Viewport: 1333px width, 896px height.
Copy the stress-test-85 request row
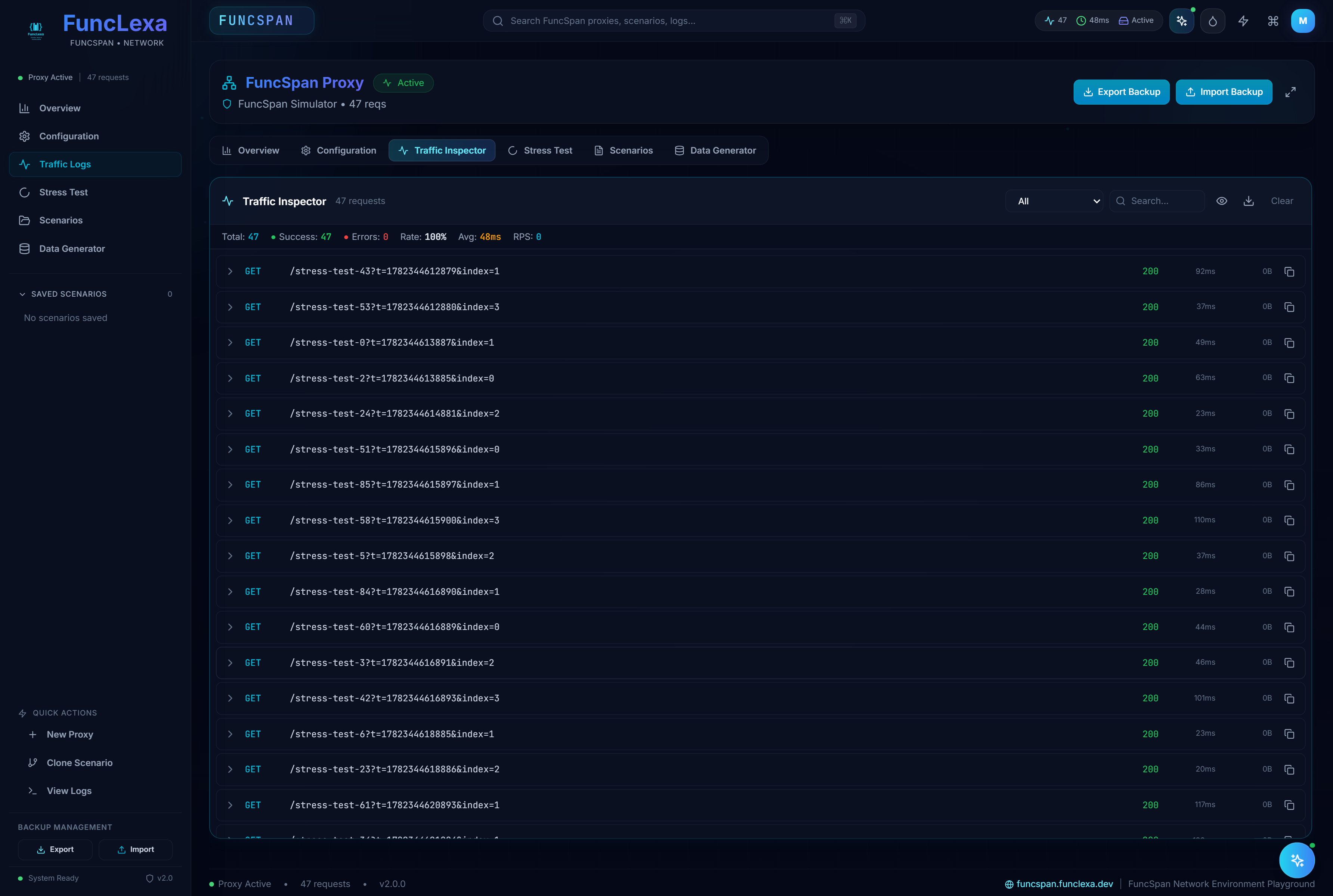(1289, 485)
